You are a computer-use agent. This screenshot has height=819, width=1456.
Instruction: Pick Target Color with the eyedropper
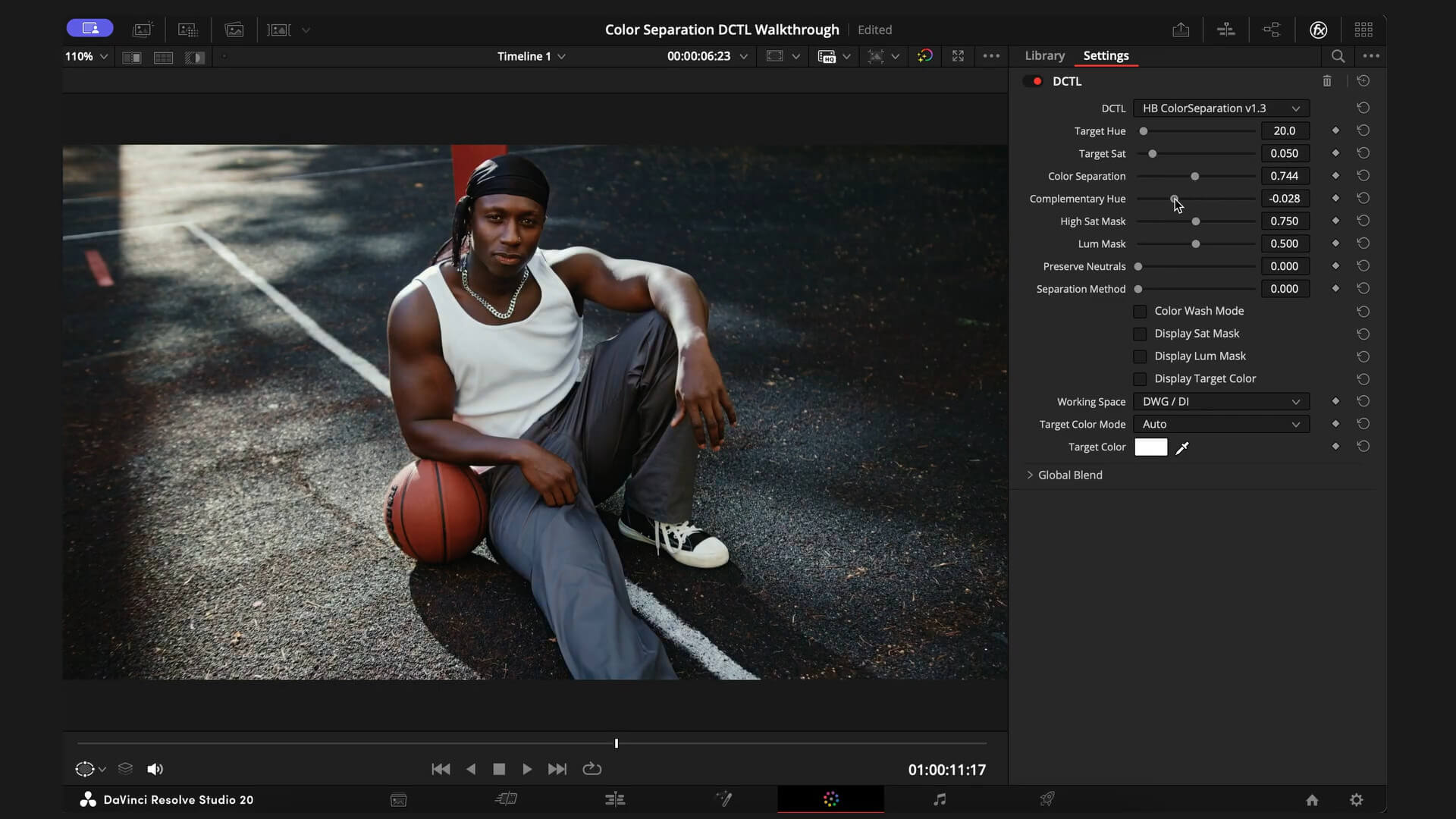pyautogui.click(x=1182, y=448)
